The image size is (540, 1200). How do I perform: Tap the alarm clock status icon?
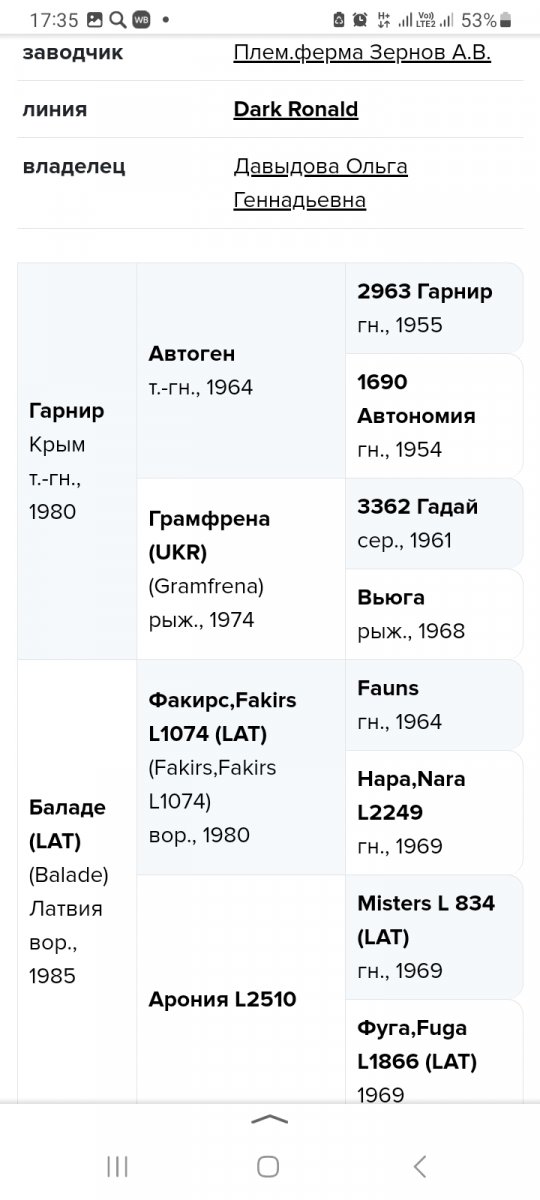360,20
